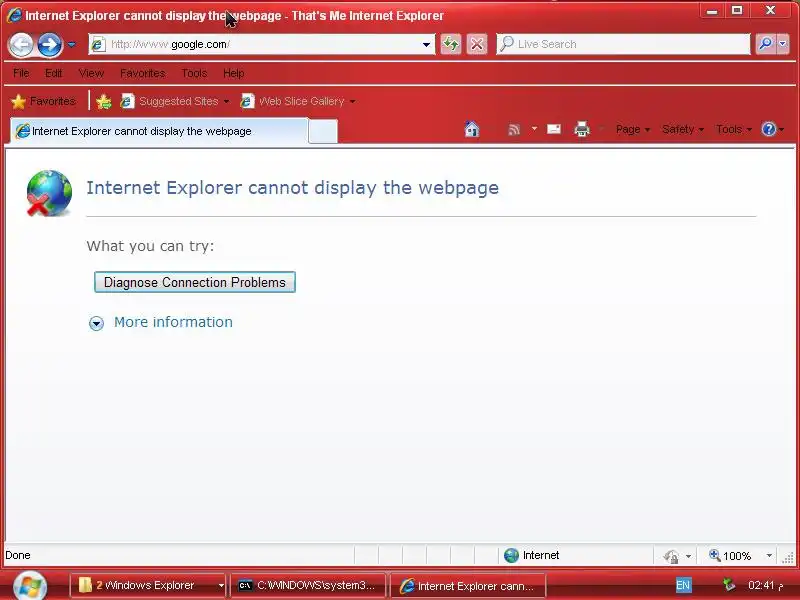The width and height of the screenshot is (800, 600).
Task: Open Web Slice Gallery dropdown
Action: pyautogui.click(x=297, y=101)
